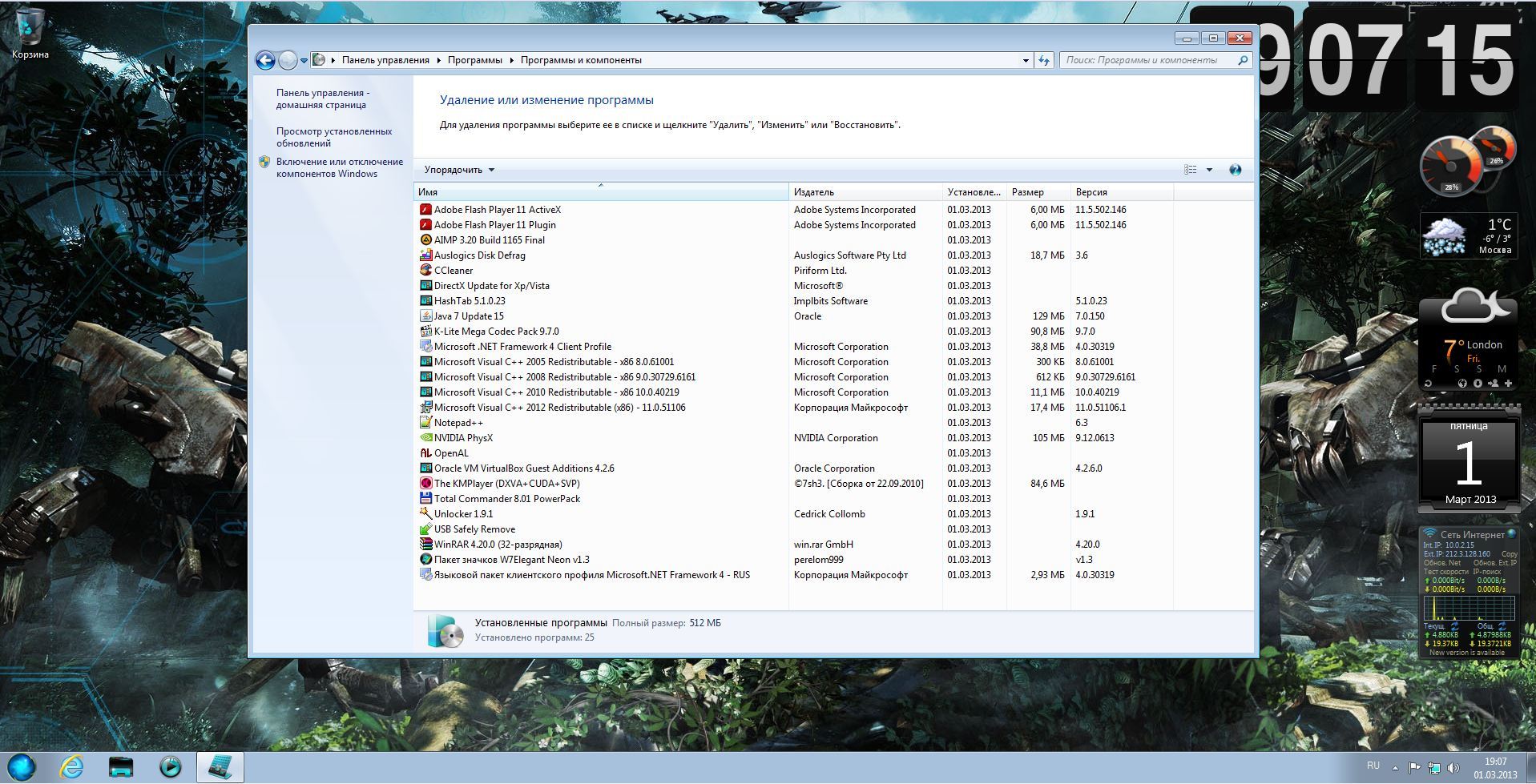Open Windows Media Player taskbar icon
The width and height of the screenshot is (1536, 784).
170,767
